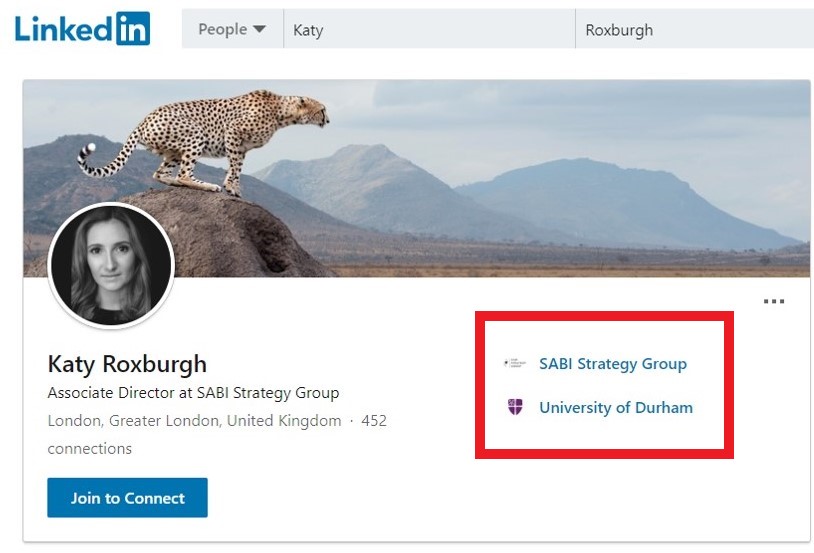Click the SABI Strategy Group company logo

pos(515,364)
